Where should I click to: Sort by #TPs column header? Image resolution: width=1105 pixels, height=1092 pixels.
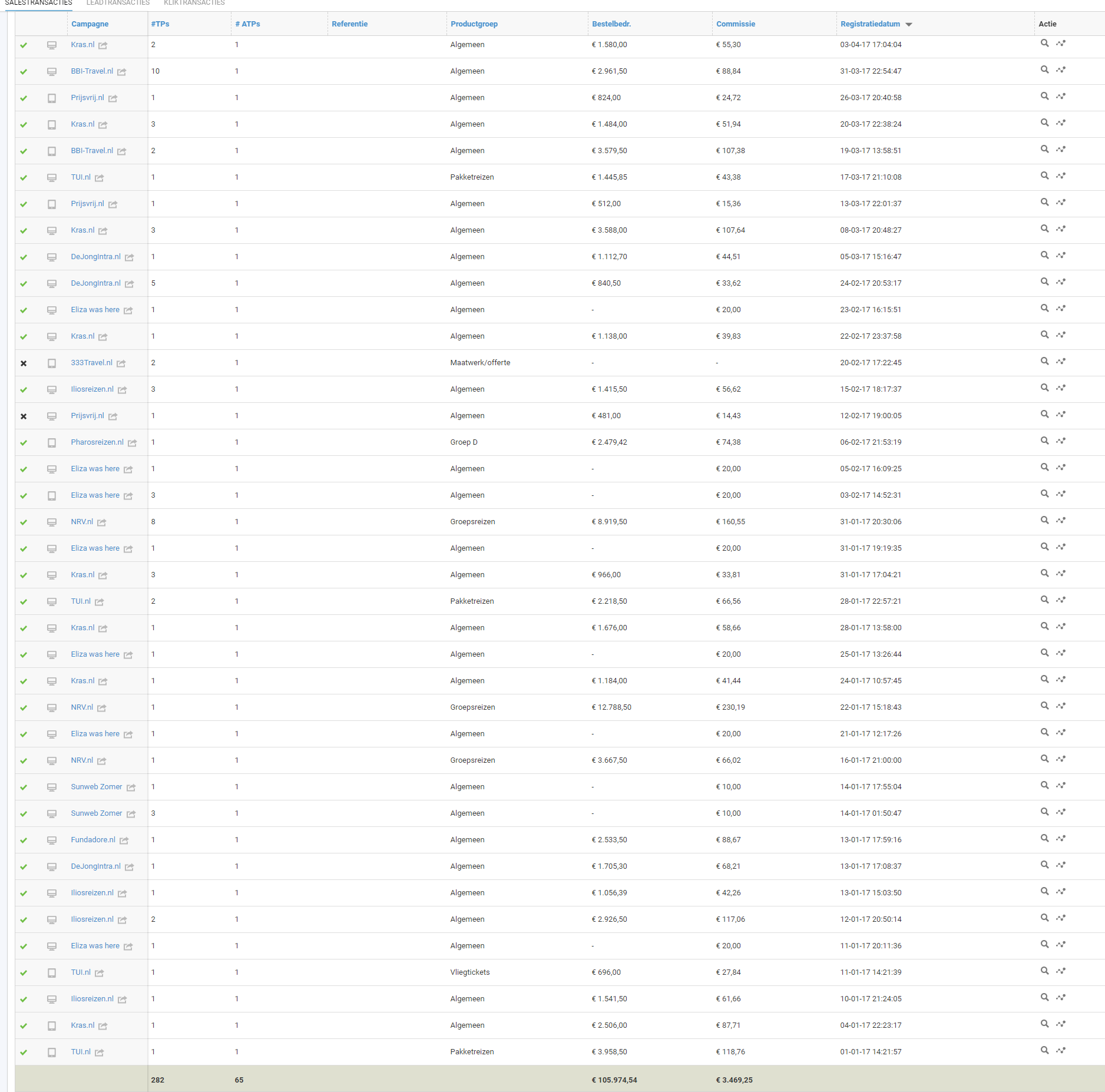(x=160, y=24)
